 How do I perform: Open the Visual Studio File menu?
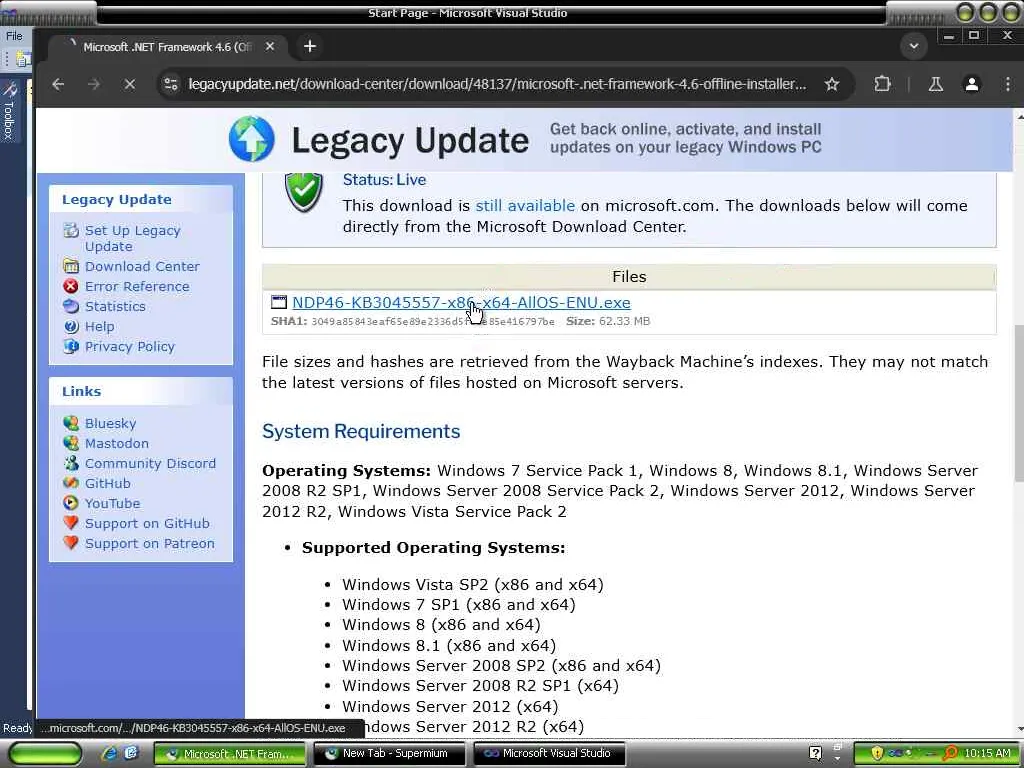pos(14,37)
